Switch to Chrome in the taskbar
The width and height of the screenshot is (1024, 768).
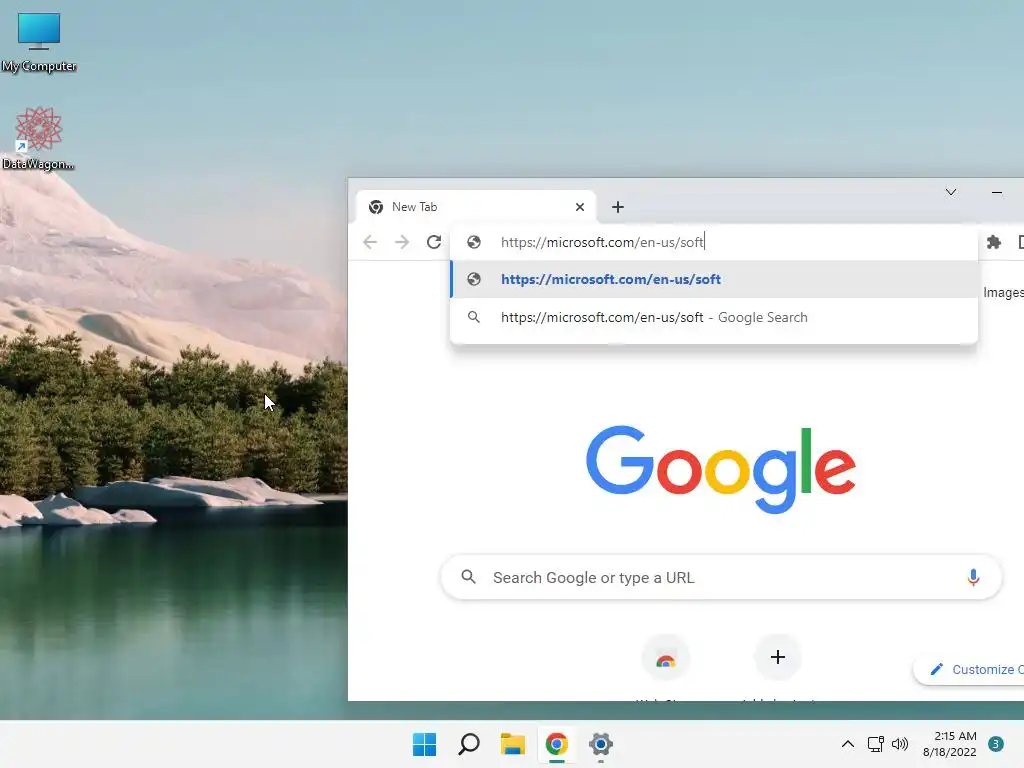coord(556,744)
